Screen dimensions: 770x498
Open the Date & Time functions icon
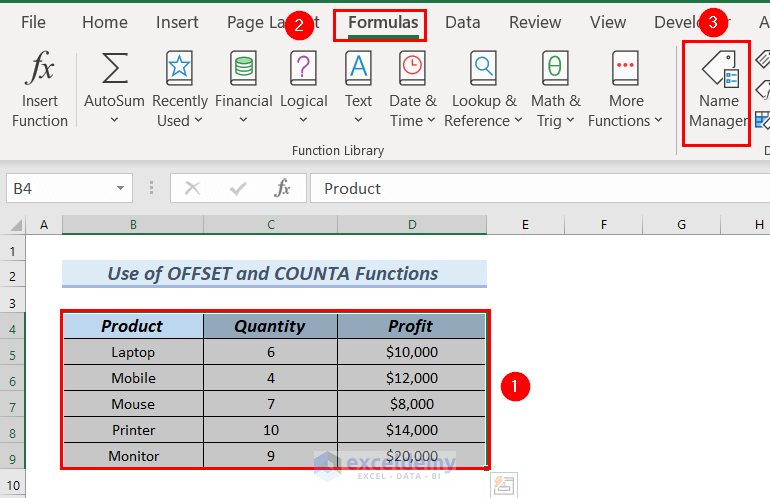(x=412, y=69)
